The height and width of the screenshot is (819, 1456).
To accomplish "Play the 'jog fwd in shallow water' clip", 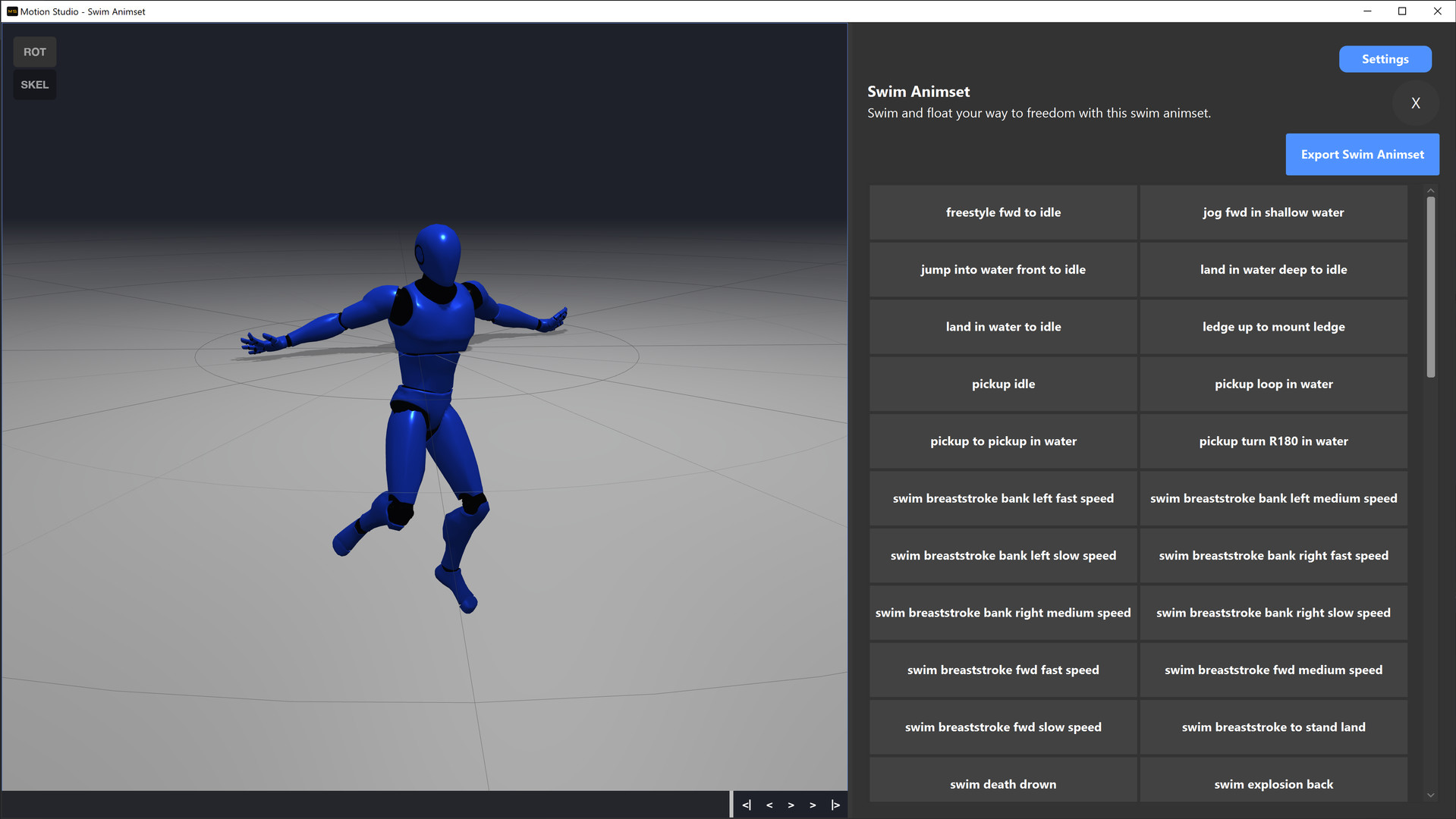I will click(x=1273, y=212).
